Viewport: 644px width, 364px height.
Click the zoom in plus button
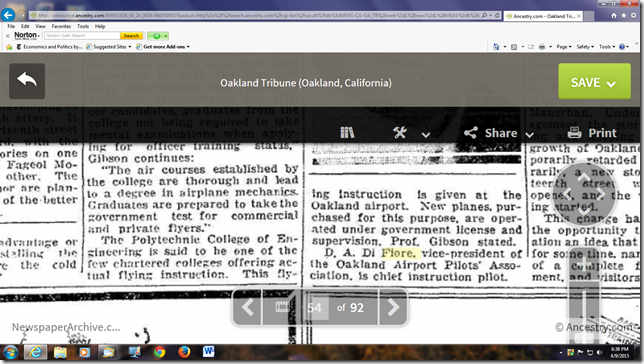(x=584, y=263)
